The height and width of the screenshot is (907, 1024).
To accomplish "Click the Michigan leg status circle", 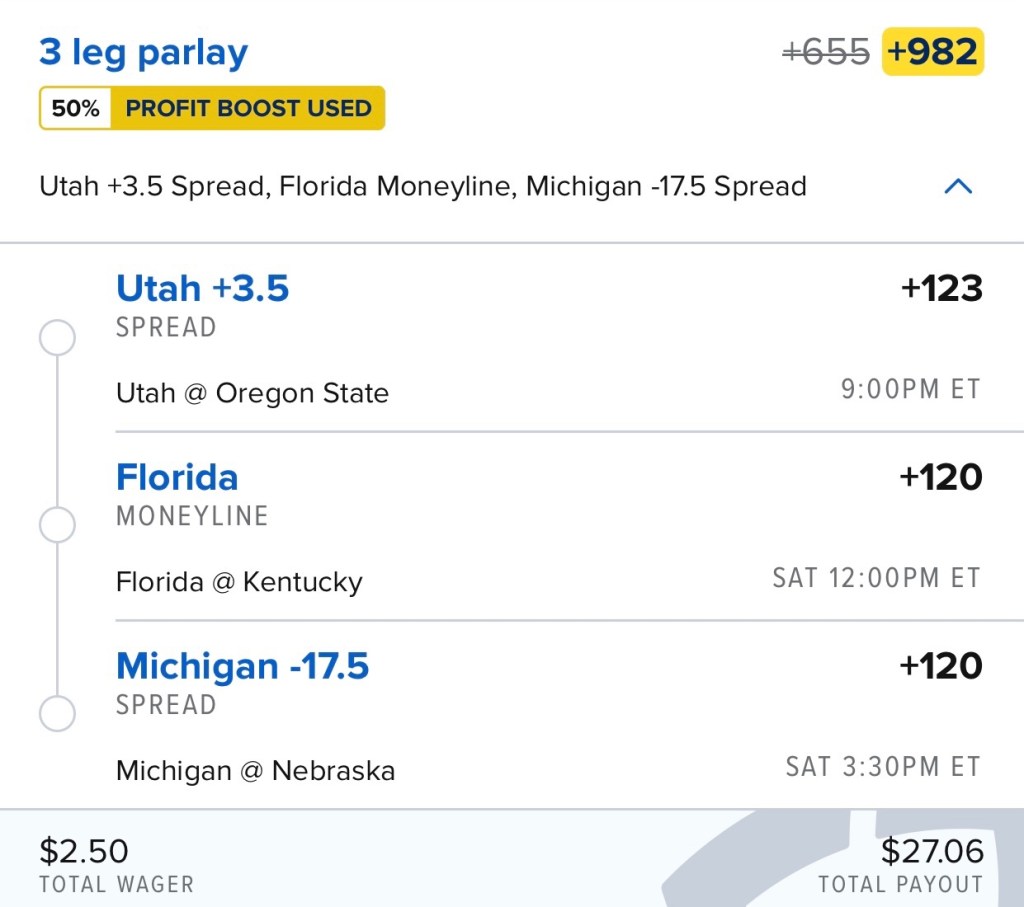I will [x=57, y=714].
